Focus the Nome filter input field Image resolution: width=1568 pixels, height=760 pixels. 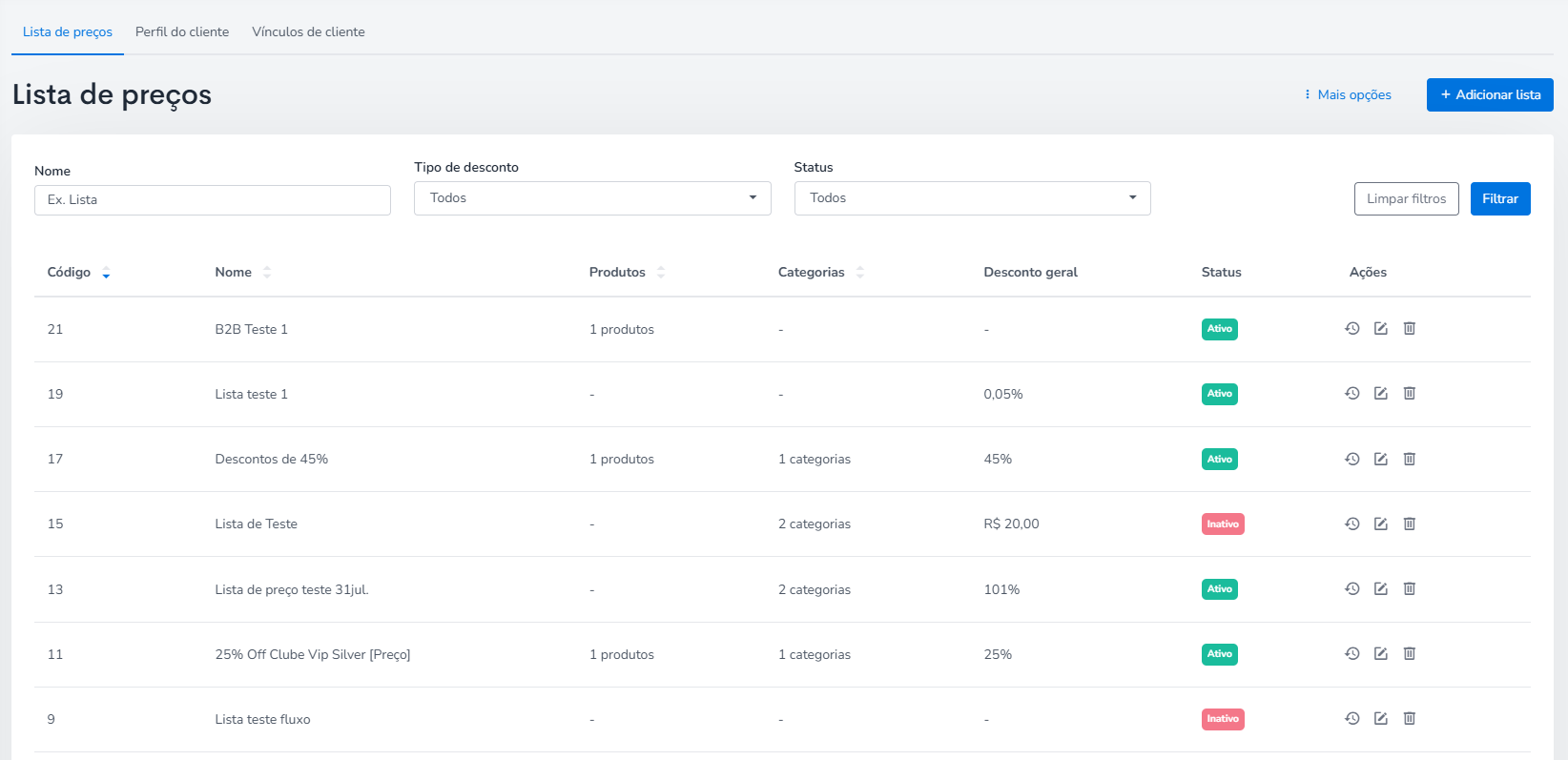pos(213,200)
